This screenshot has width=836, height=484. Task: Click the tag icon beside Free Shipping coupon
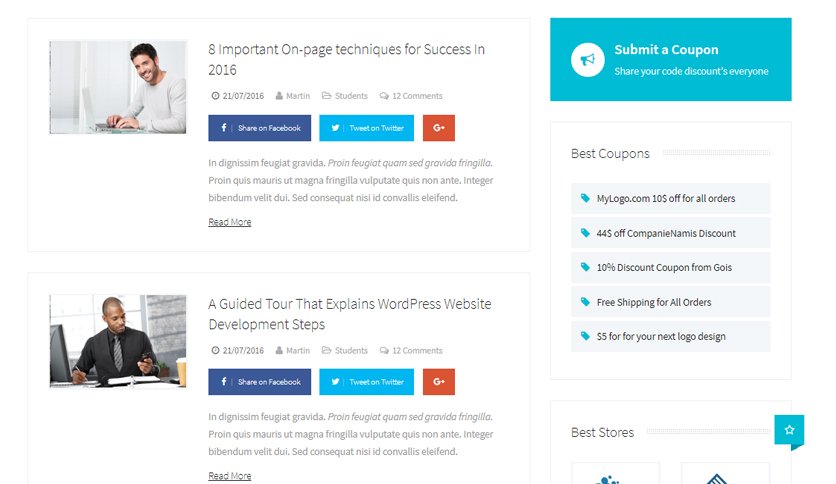tap(585, 302)
